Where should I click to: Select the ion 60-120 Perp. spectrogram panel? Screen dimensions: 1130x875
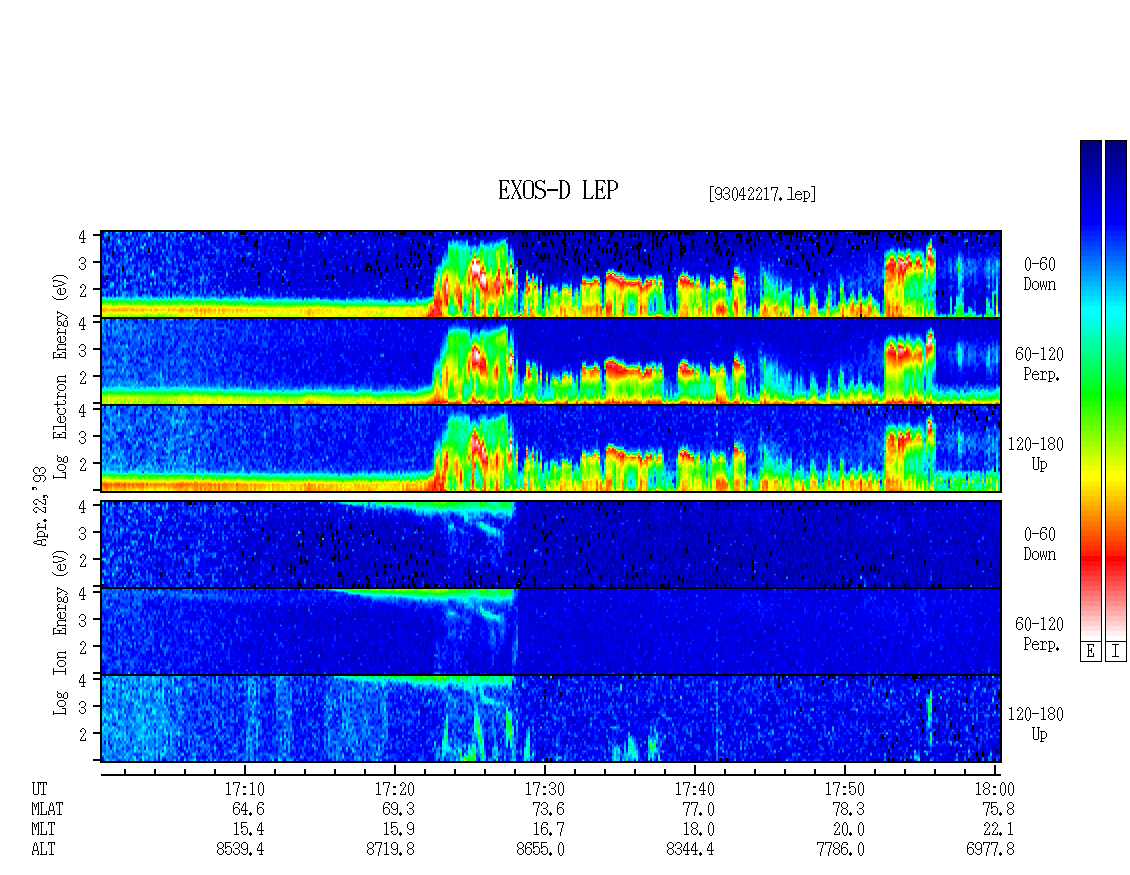[x=551, y=631]
